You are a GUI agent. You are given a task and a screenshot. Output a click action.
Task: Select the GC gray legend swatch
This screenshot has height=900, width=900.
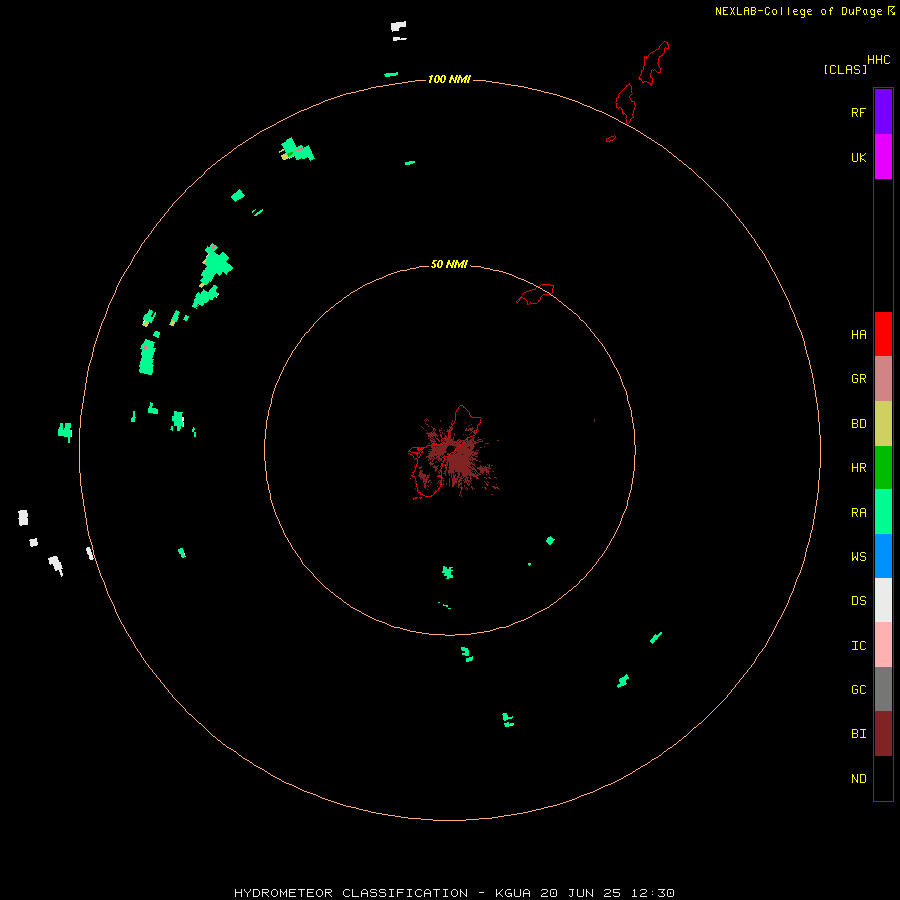point(883,689)
